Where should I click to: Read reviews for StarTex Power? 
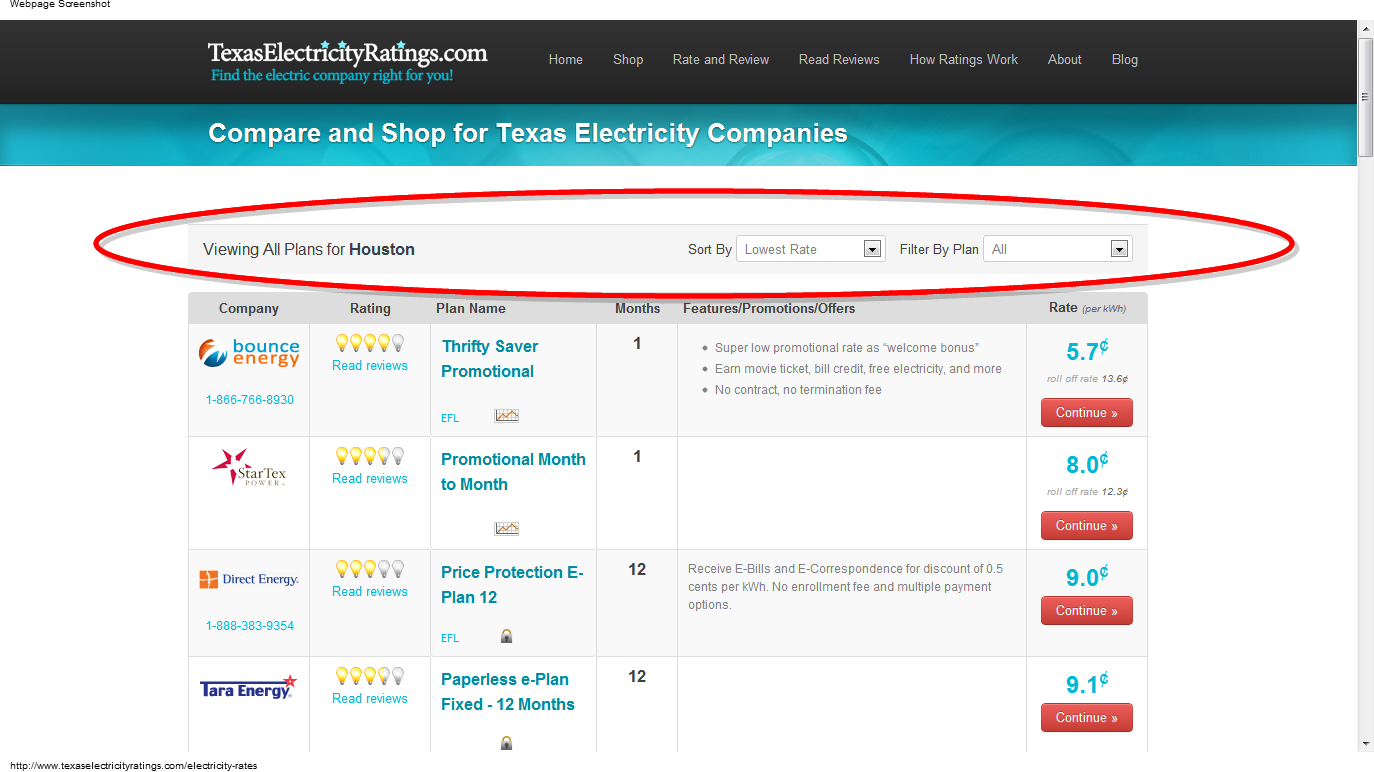(x=370, y=479)
